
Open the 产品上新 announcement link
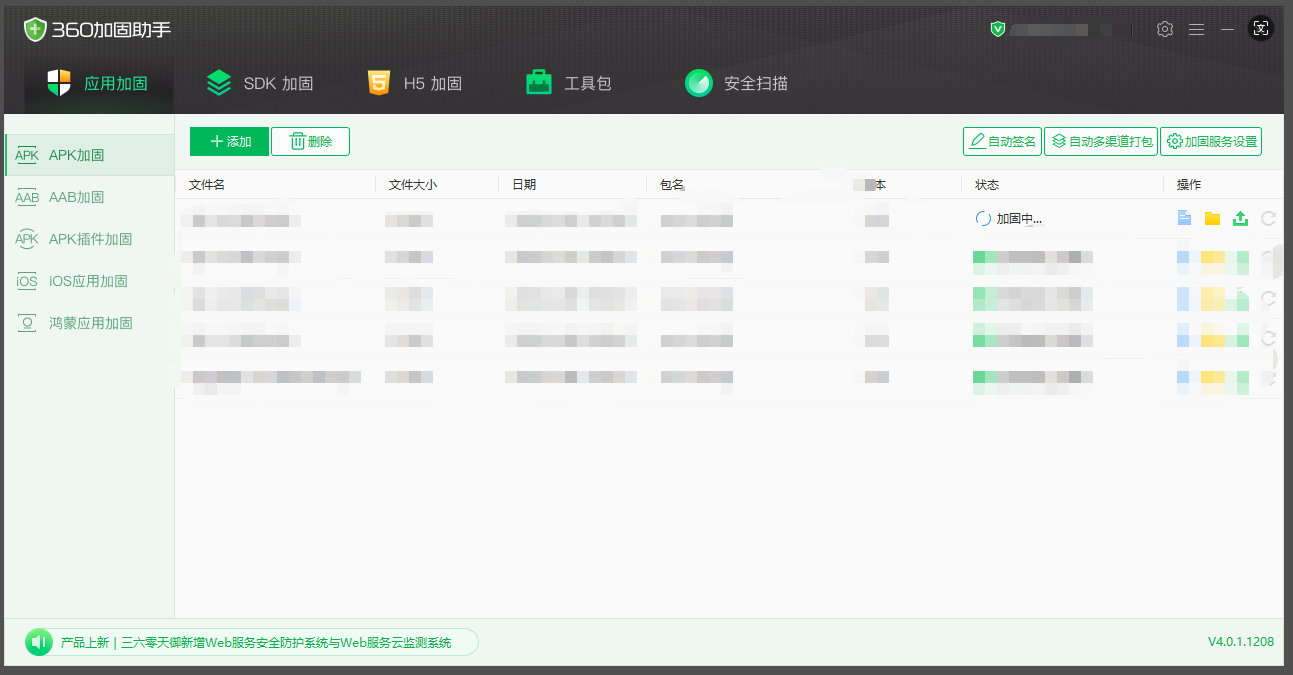tap(256, 643)
